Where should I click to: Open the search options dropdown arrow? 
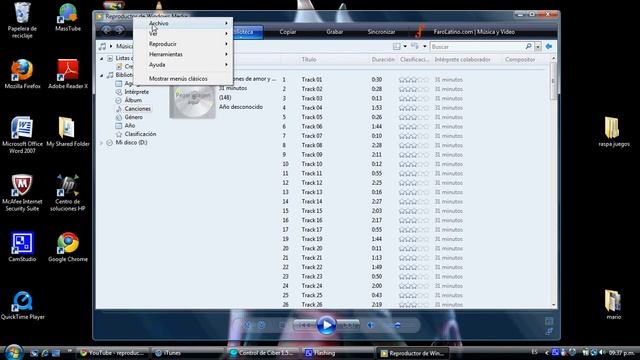pyautogui.click(x=538, y=47)
